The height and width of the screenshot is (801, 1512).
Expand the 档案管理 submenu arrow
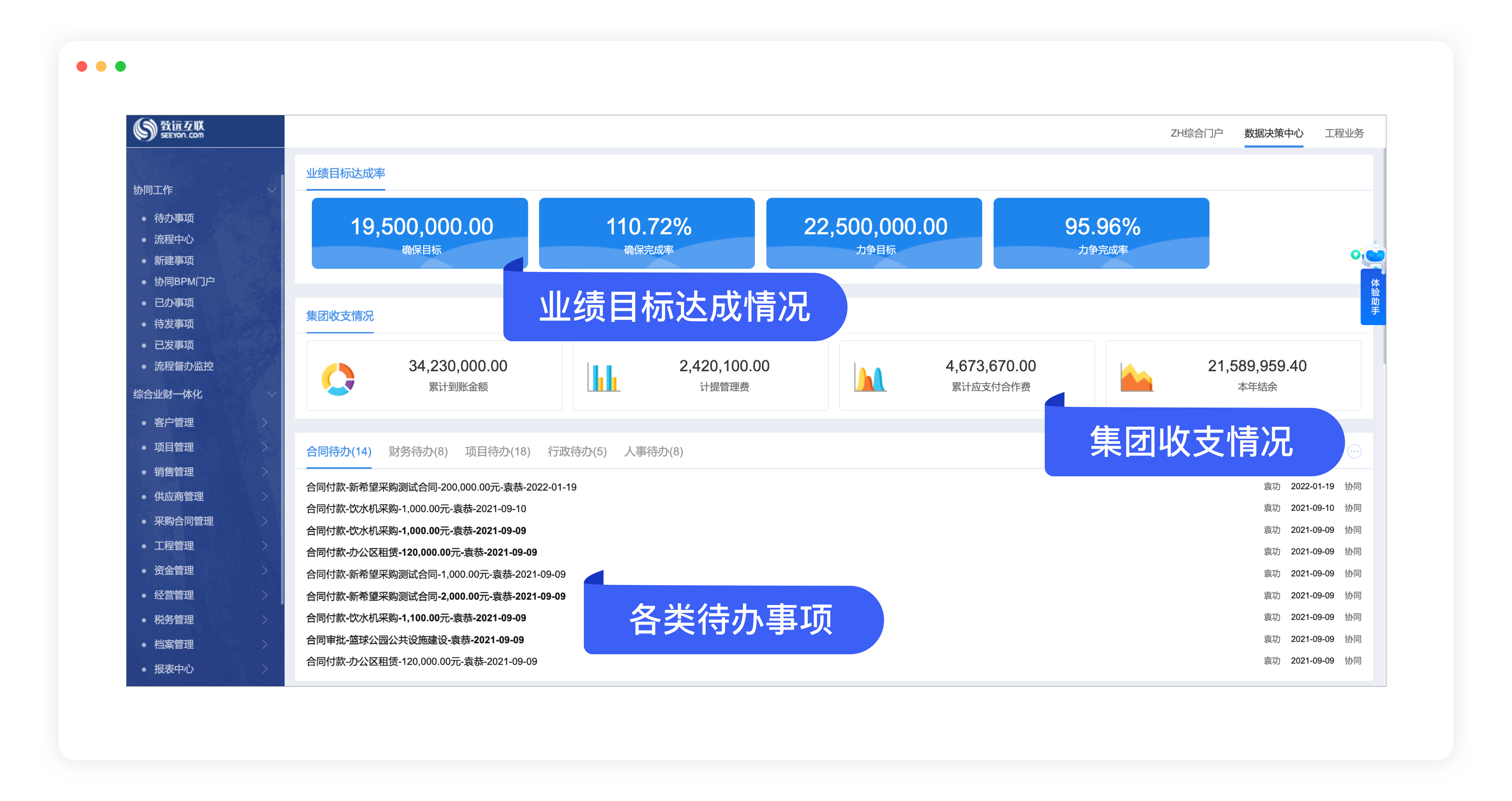265,644
